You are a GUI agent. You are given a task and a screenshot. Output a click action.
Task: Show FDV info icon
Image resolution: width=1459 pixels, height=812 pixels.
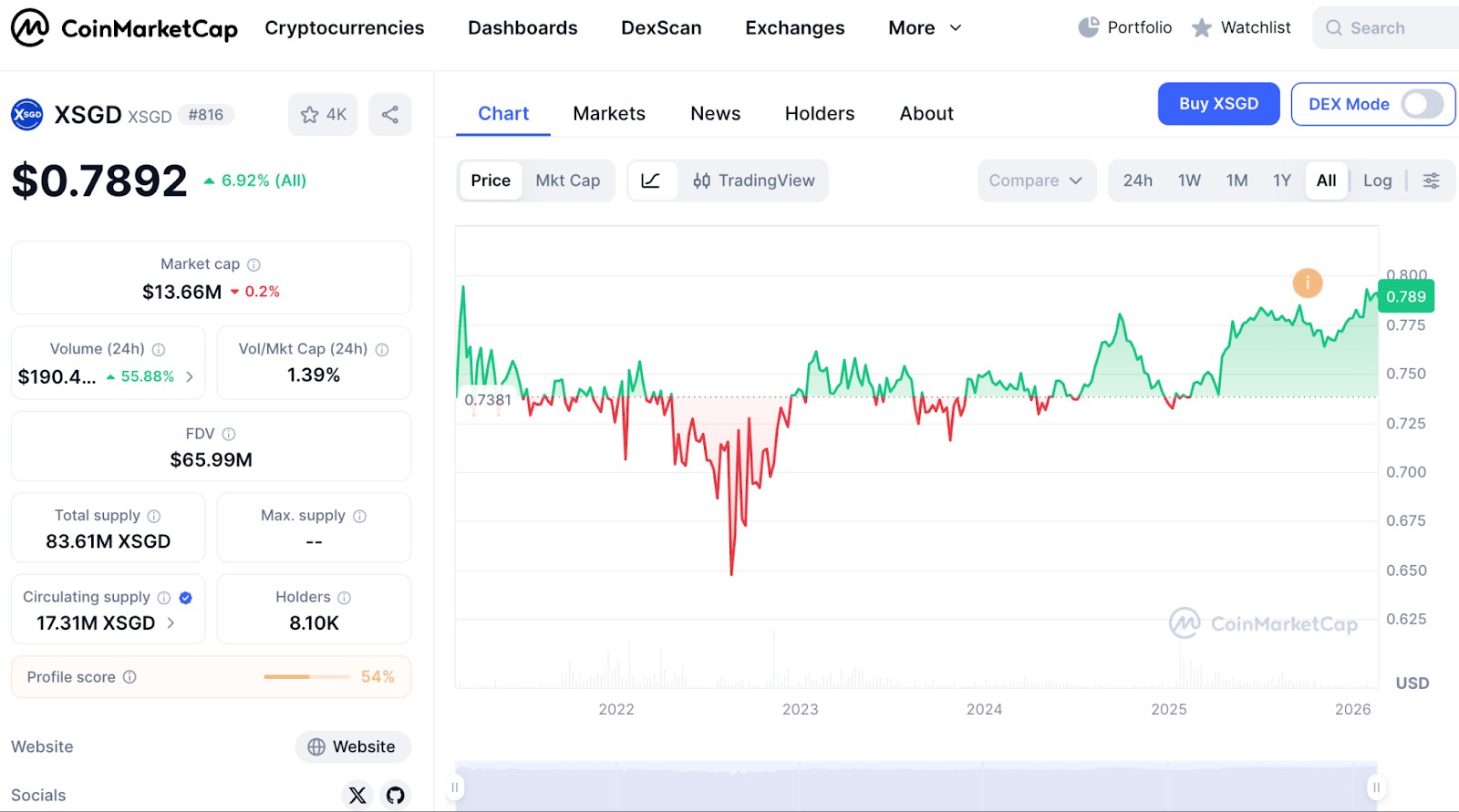(229, 435)
